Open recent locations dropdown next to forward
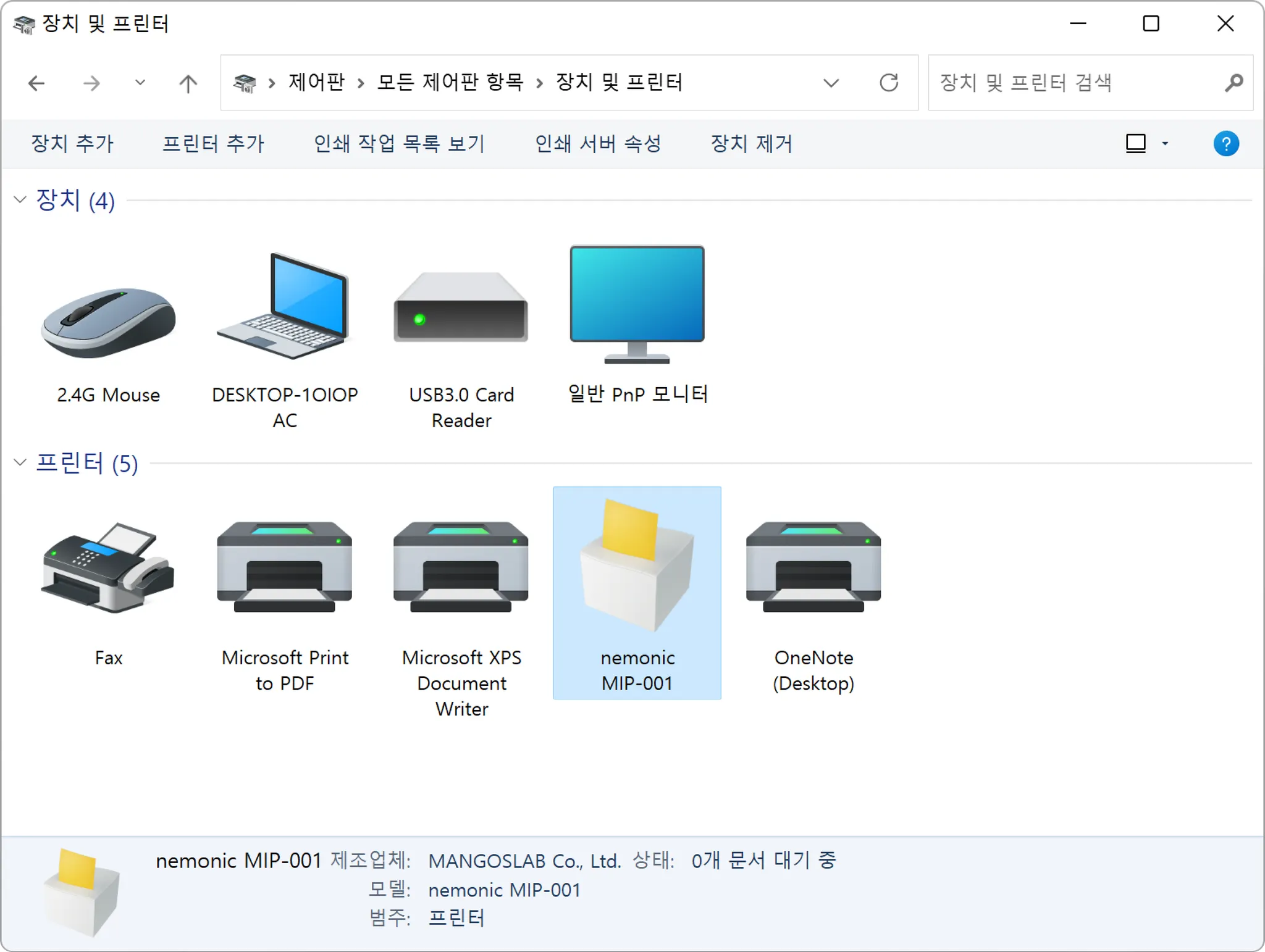 pos(140,83)
